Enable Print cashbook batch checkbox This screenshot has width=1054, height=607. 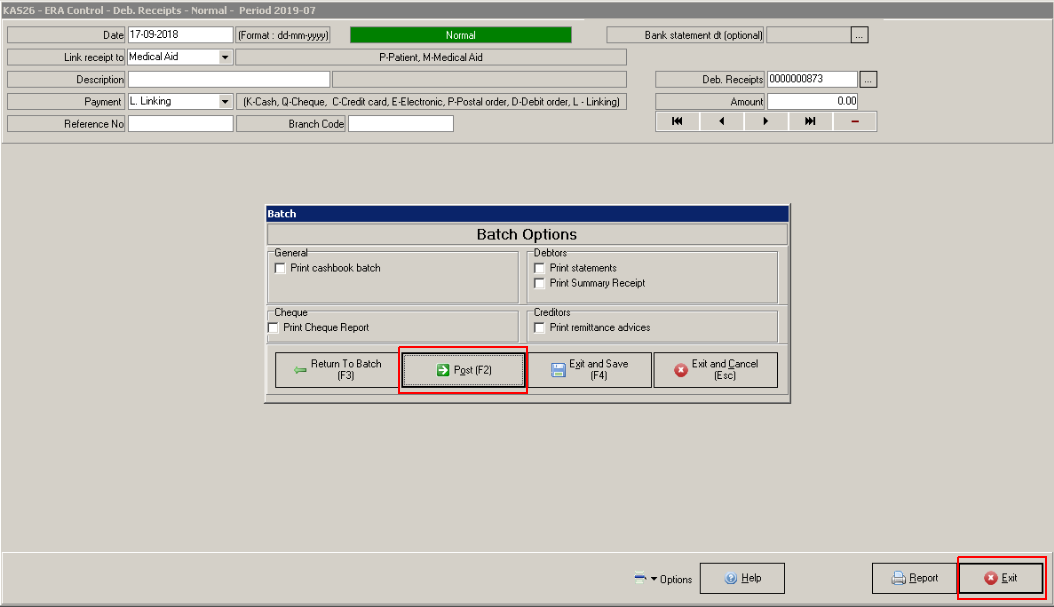pos(280,268)
